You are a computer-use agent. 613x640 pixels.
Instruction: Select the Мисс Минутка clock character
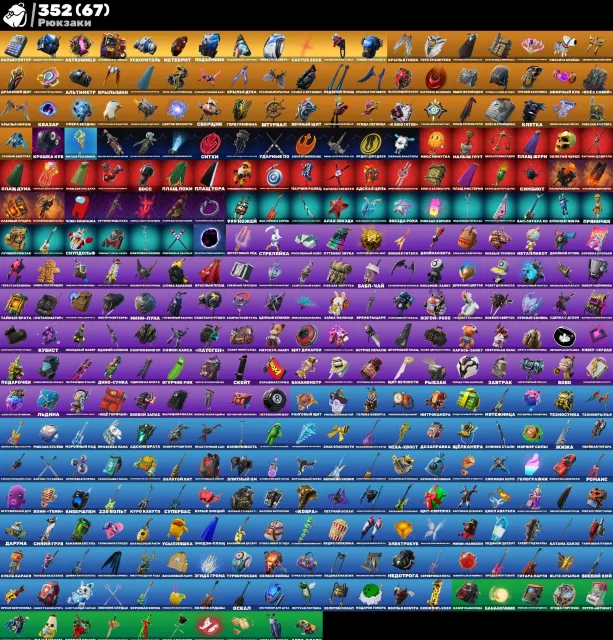(435, 143)
